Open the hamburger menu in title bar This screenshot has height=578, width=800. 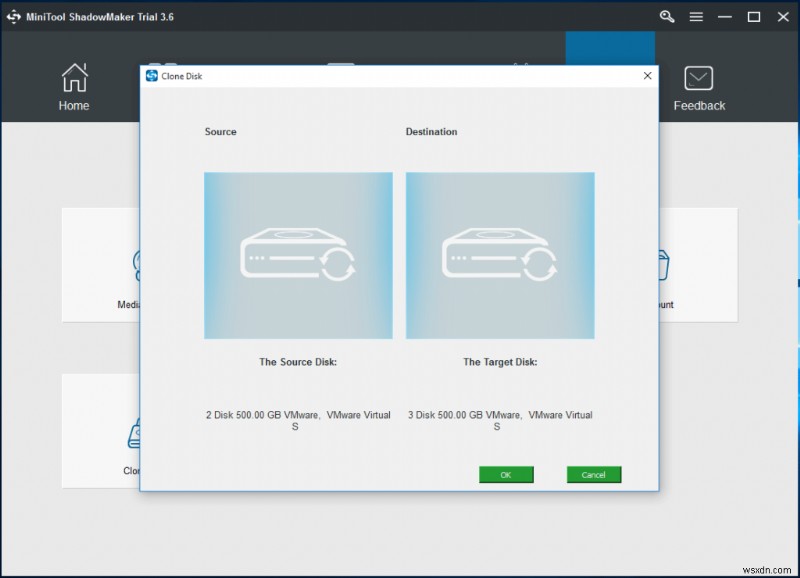pos(696,17)
